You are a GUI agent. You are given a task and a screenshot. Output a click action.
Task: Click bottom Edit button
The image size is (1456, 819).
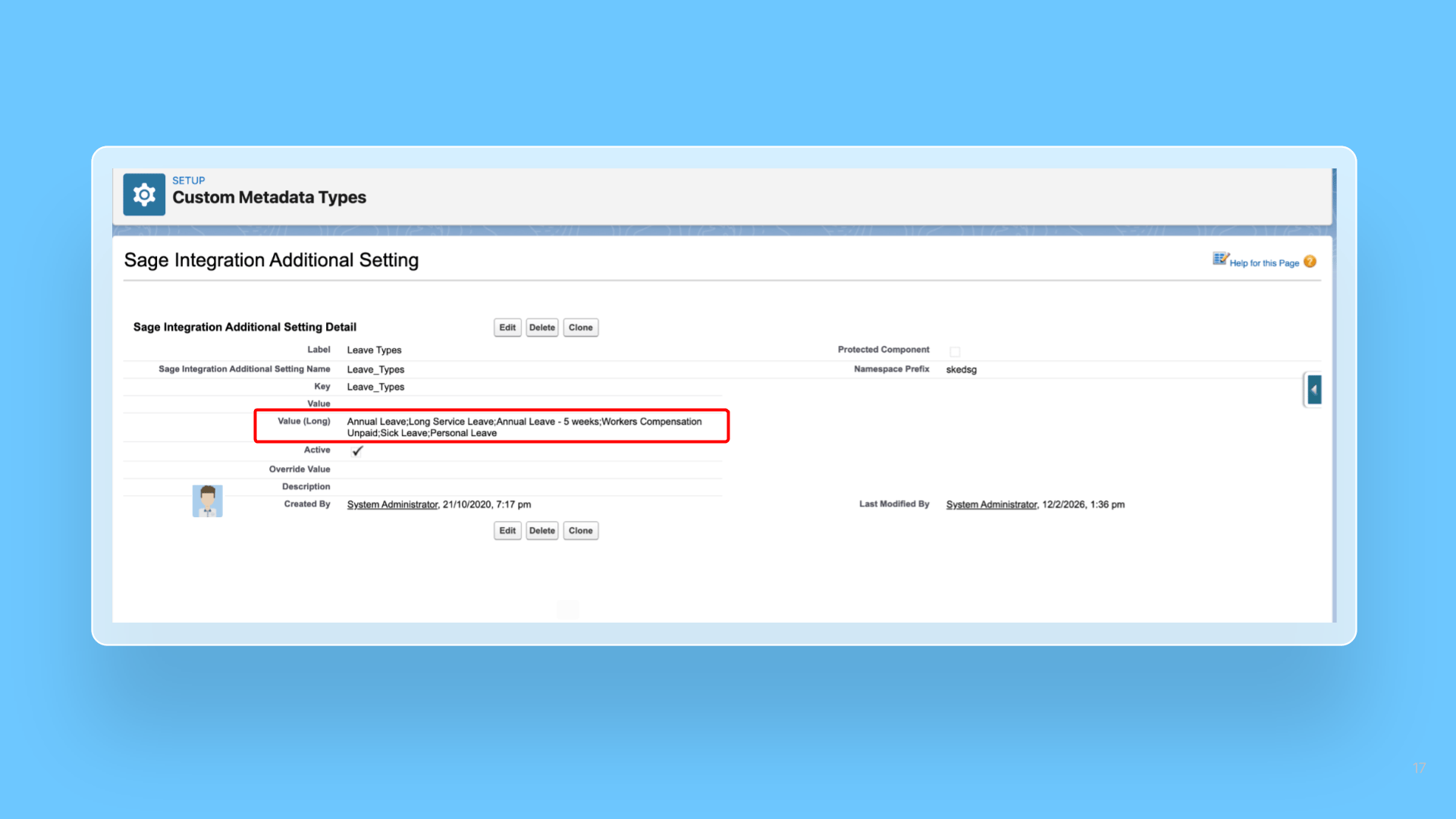point(507,531)
